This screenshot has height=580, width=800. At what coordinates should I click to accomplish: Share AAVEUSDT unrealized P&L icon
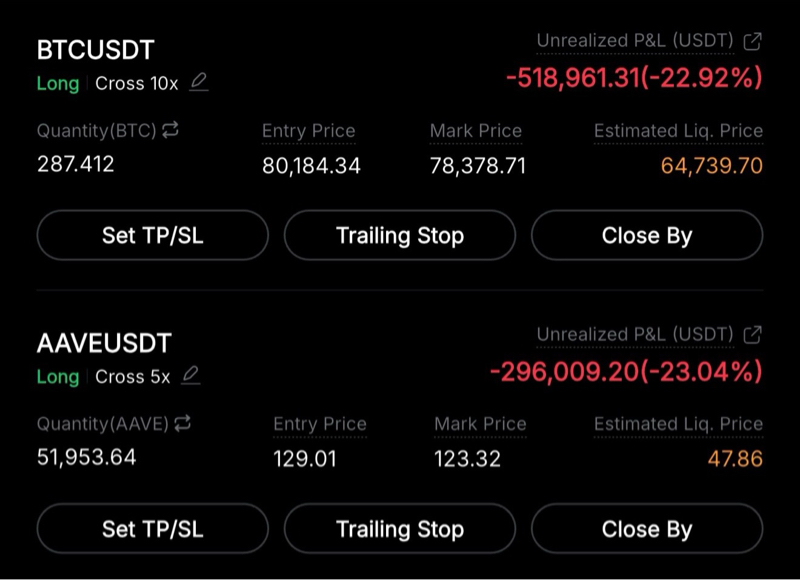pos(753,334)
